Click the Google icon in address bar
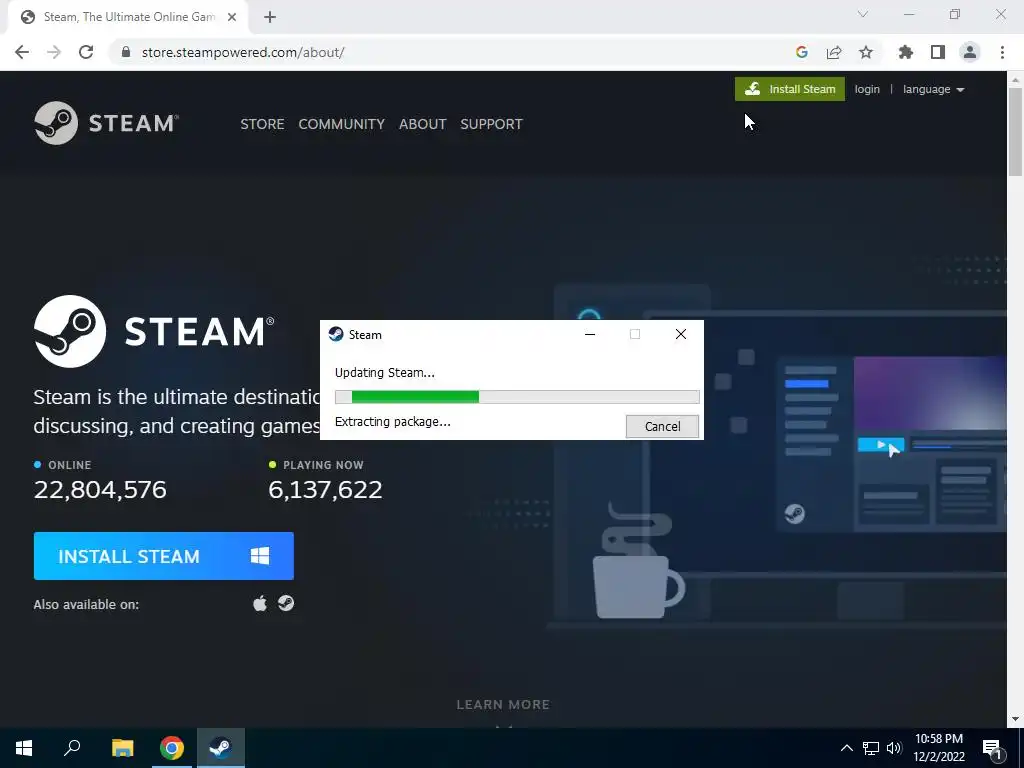 click(801, 52)
